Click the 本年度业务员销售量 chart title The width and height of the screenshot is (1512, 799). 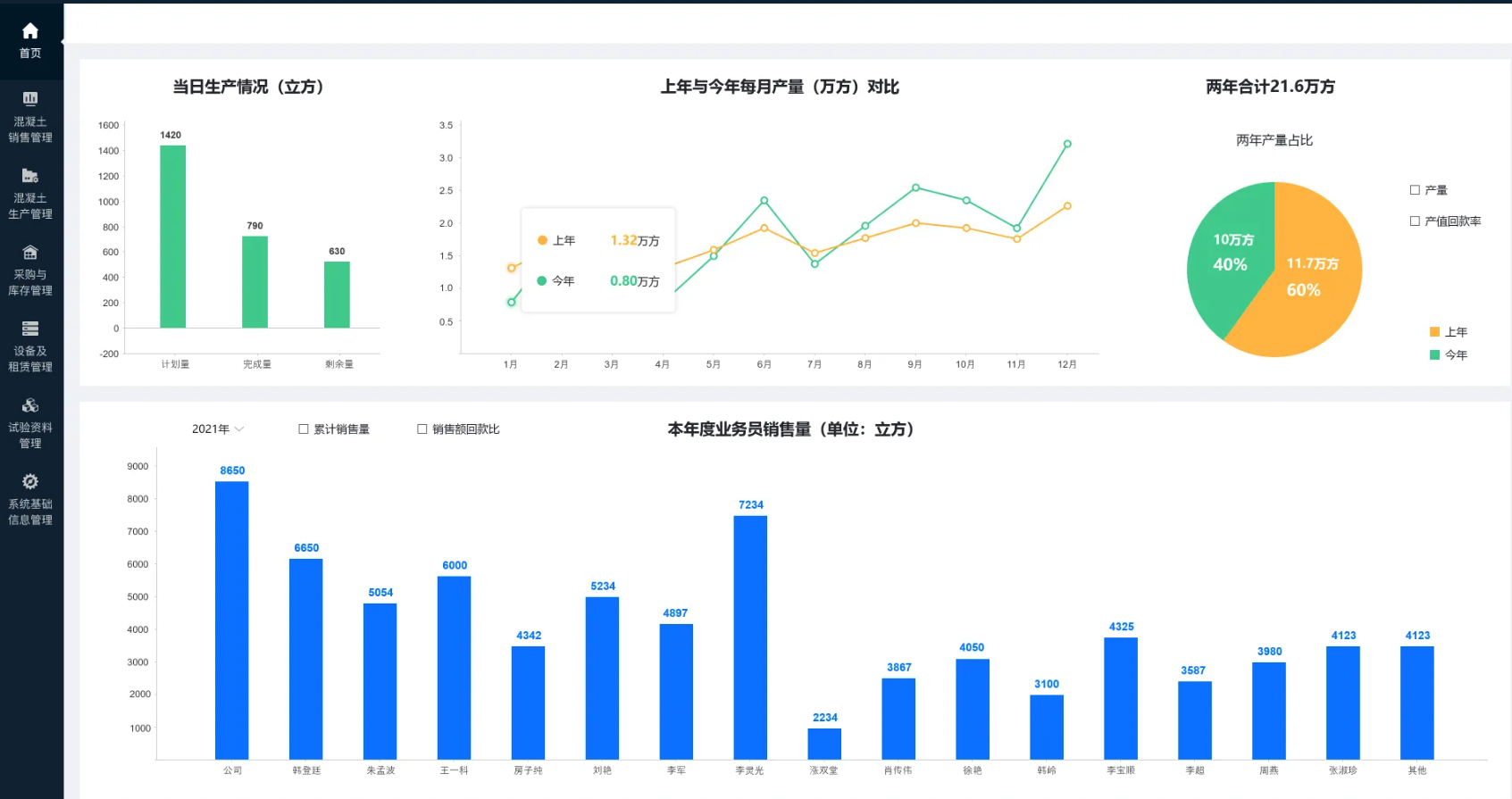coord(791,429)
